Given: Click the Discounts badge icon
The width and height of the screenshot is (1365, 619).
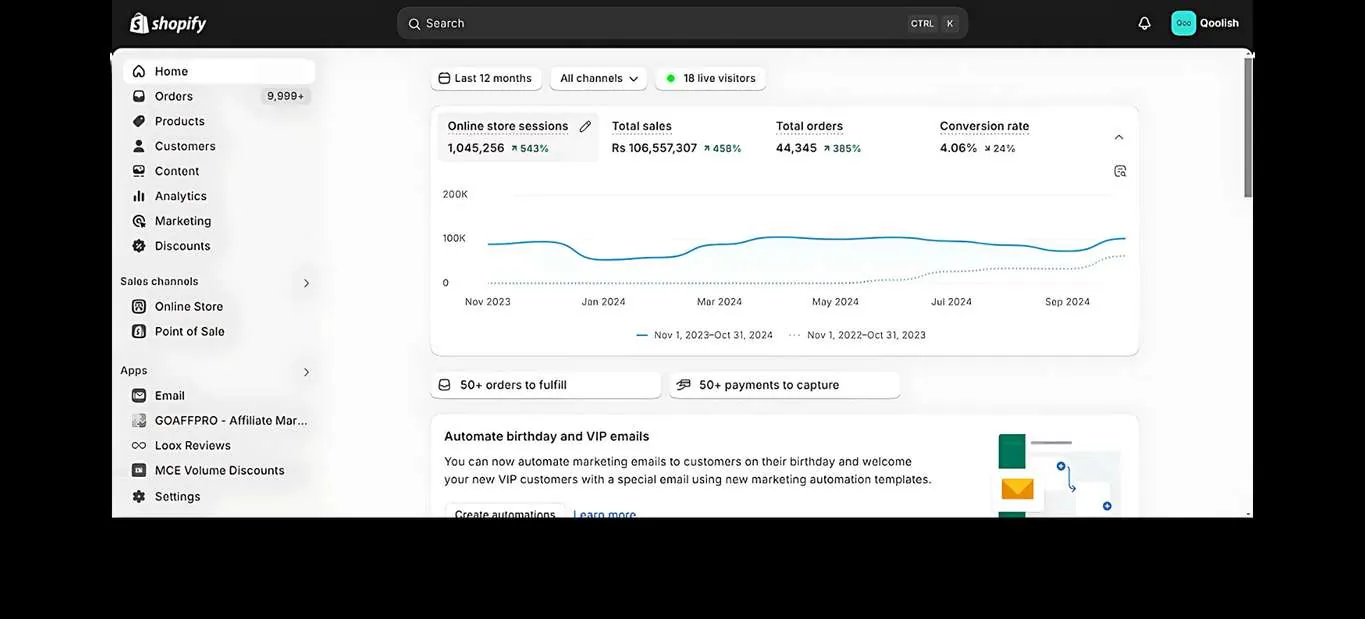Looking at the screenshot, I should [x=139, y=246].
